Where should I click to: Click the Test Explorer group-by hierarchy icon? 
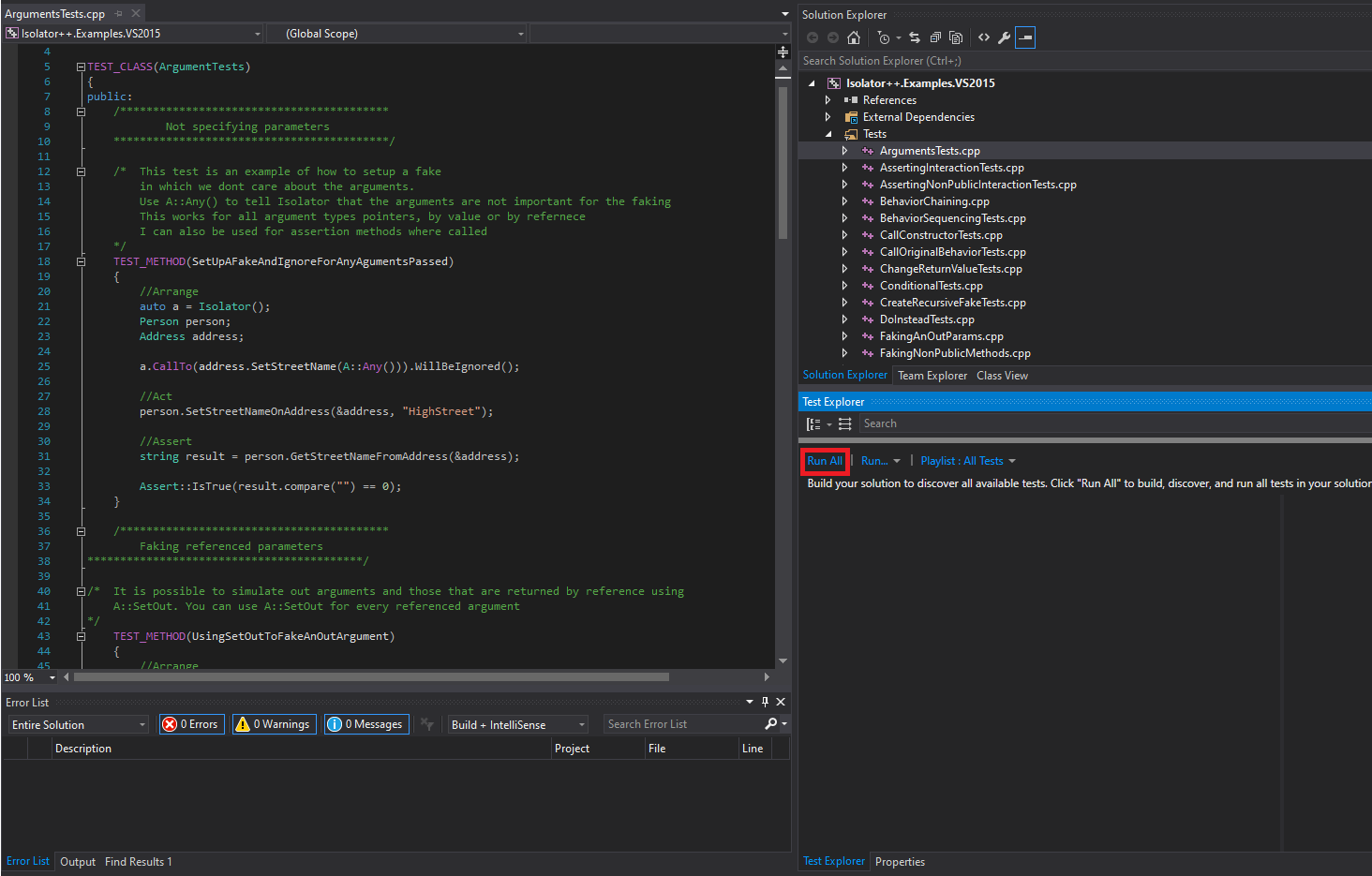pos(813,424)
